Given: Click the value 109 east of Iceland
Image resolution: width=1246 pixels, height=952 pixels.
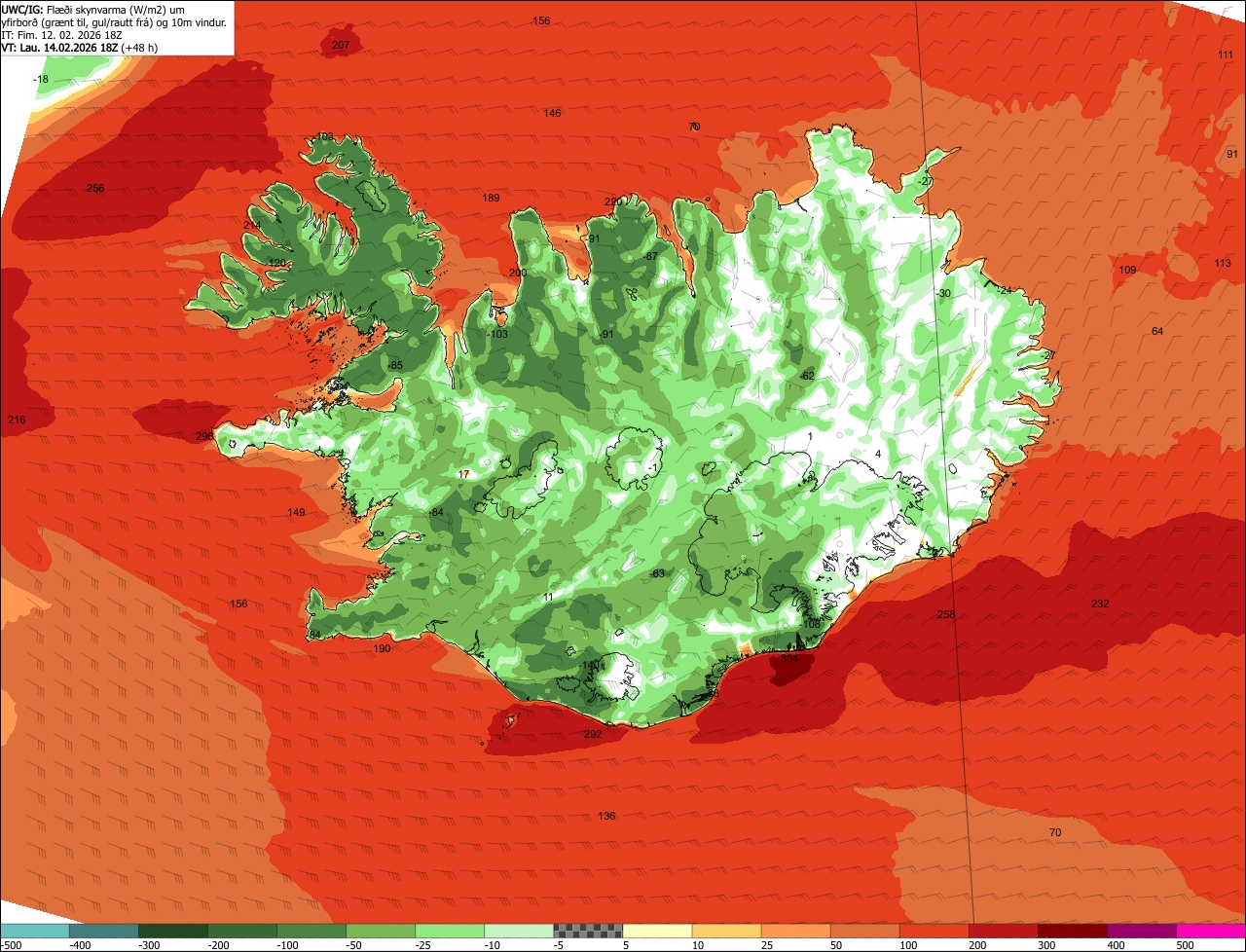Looking at the screenshot, I should [x=1127, y=270].
